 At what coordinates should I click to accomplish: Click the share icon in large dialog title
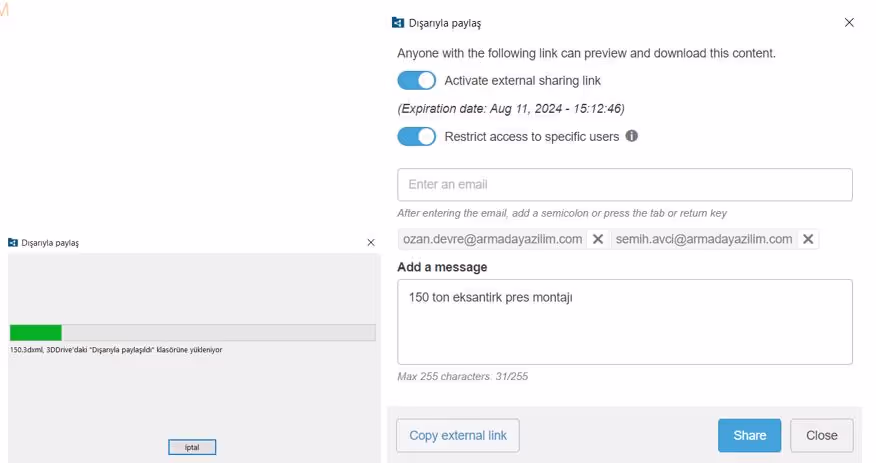[398, 22]
